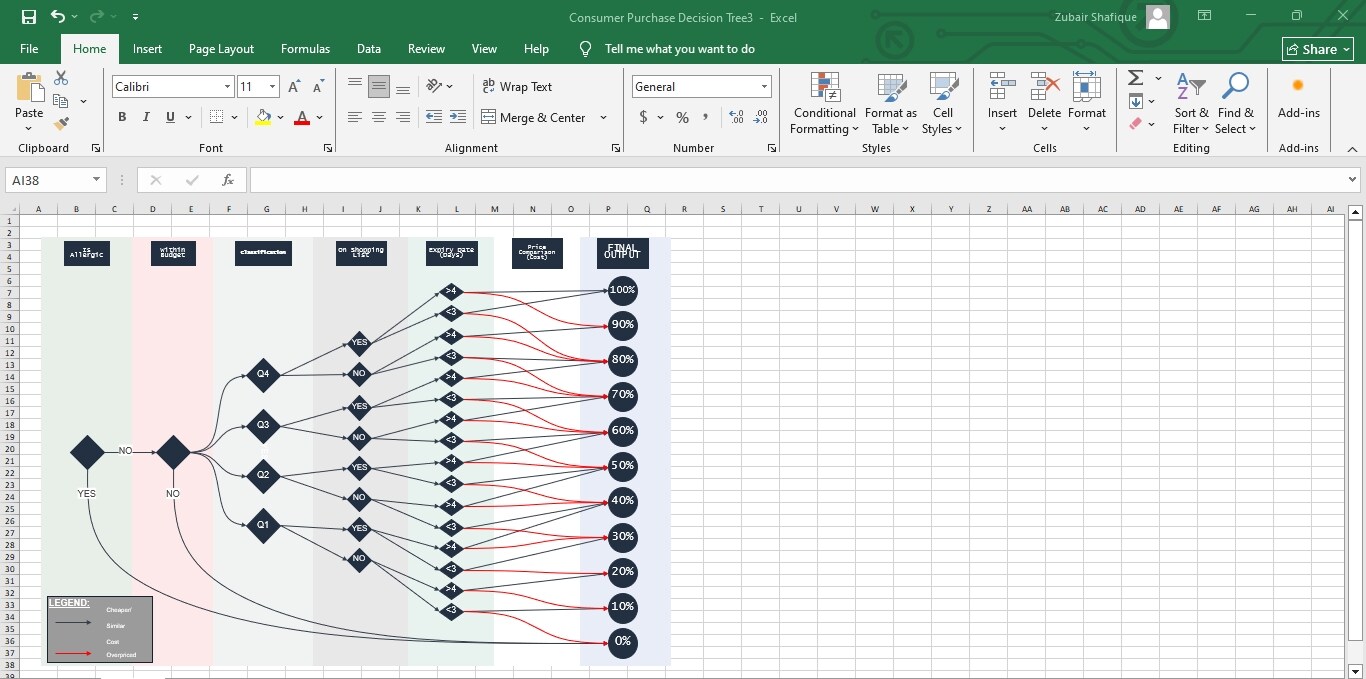Image resolution: width=1366 pixels, height=679 pixels.
Task: Open the Data ribbon tab
Action: [x=368, y=48]
